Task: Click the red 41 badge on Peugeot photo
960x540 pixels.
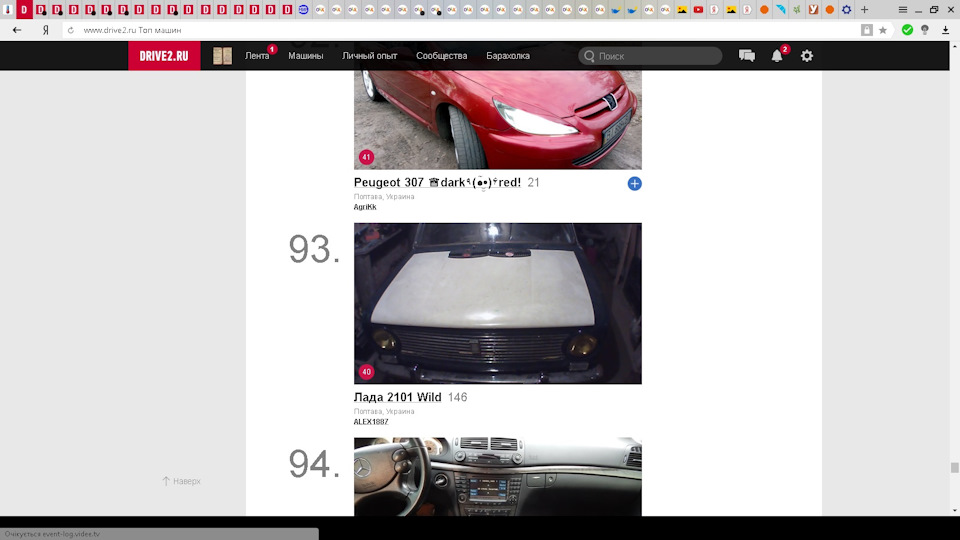Action: point(366,157)
